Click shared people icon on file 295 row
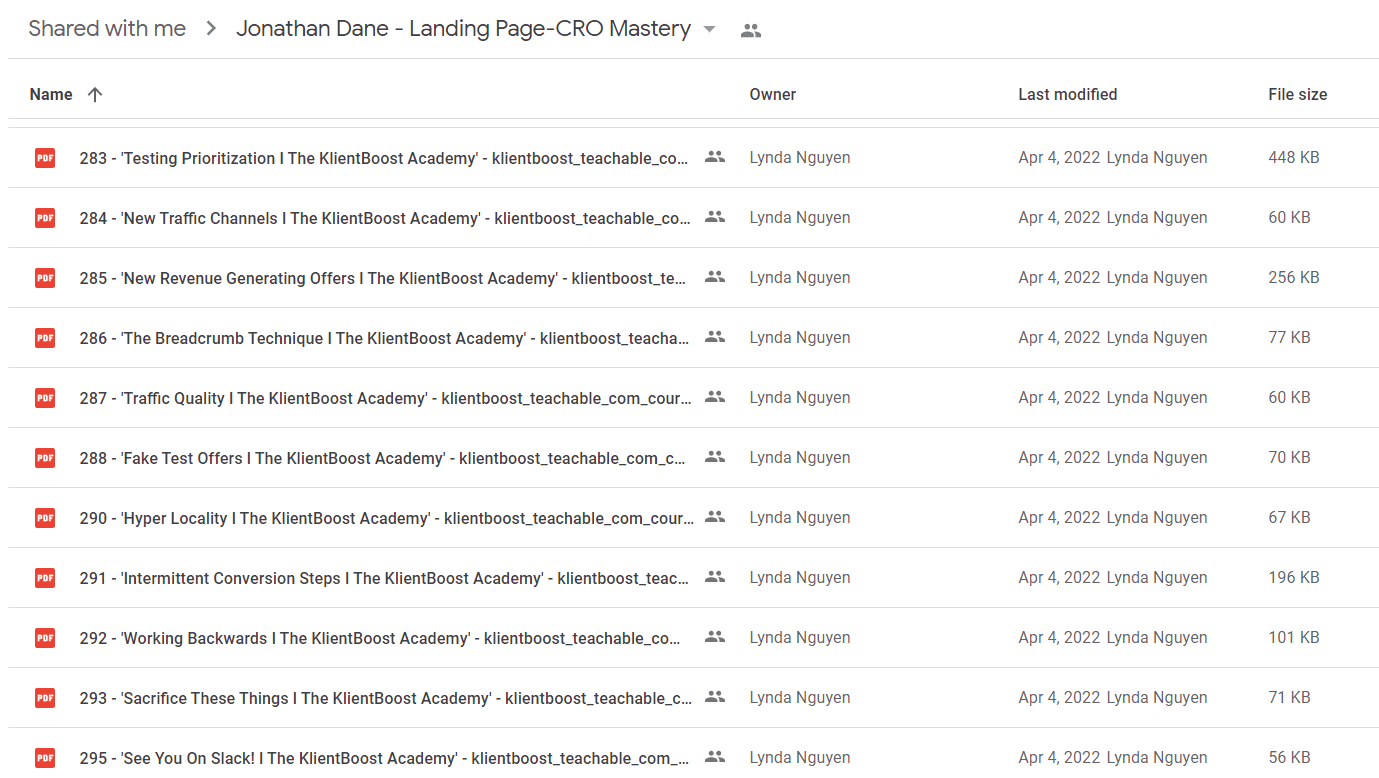Image resolution: width=1379 pixels, height=778 pixels. click(x=714, y=757)
